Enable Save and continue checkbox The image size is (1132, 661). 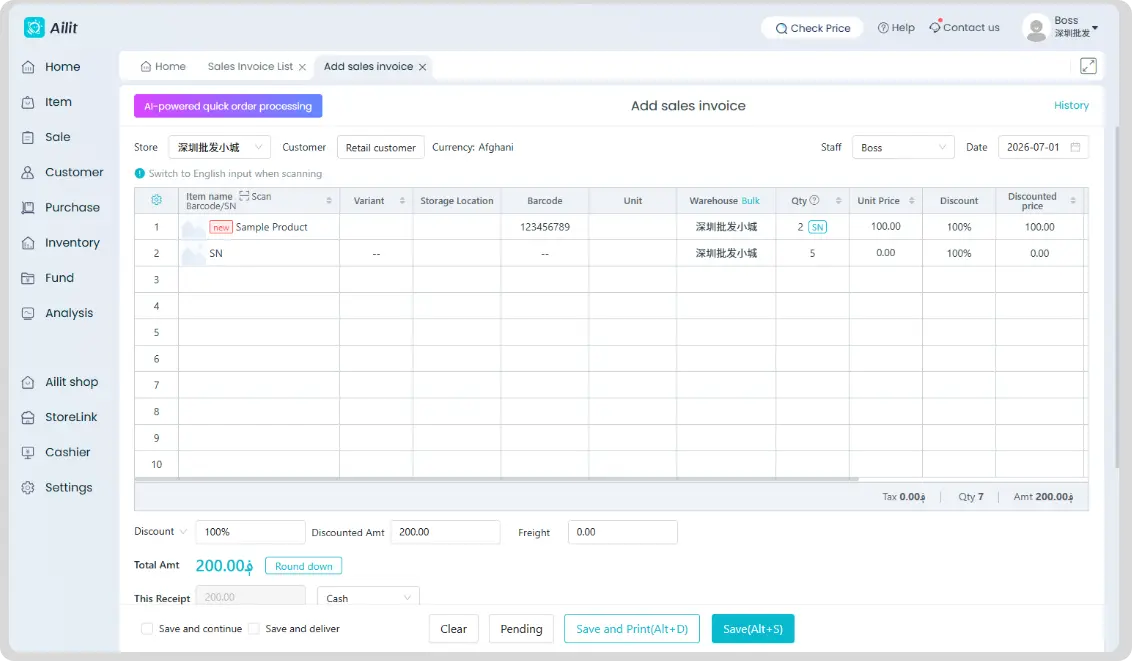(x=147, y=629)
